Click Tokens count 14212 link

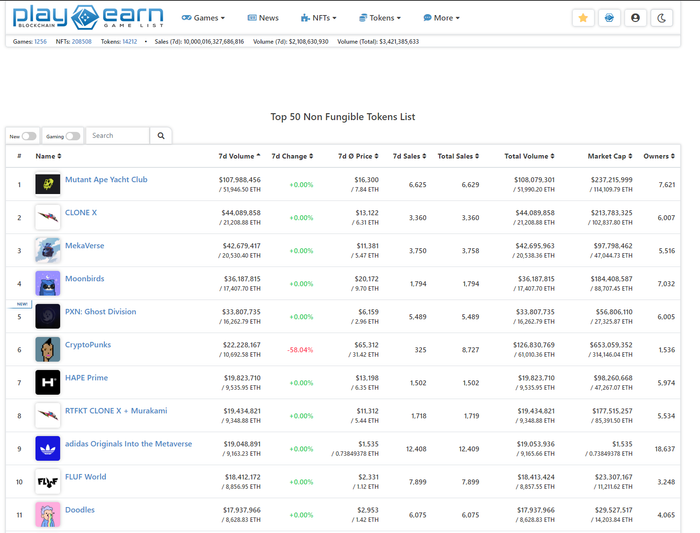130,42
